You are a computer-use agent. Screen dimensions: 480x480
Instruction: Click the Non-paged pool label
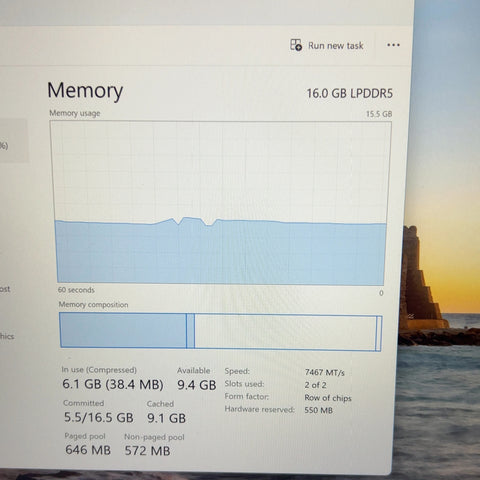click(154, 437)
